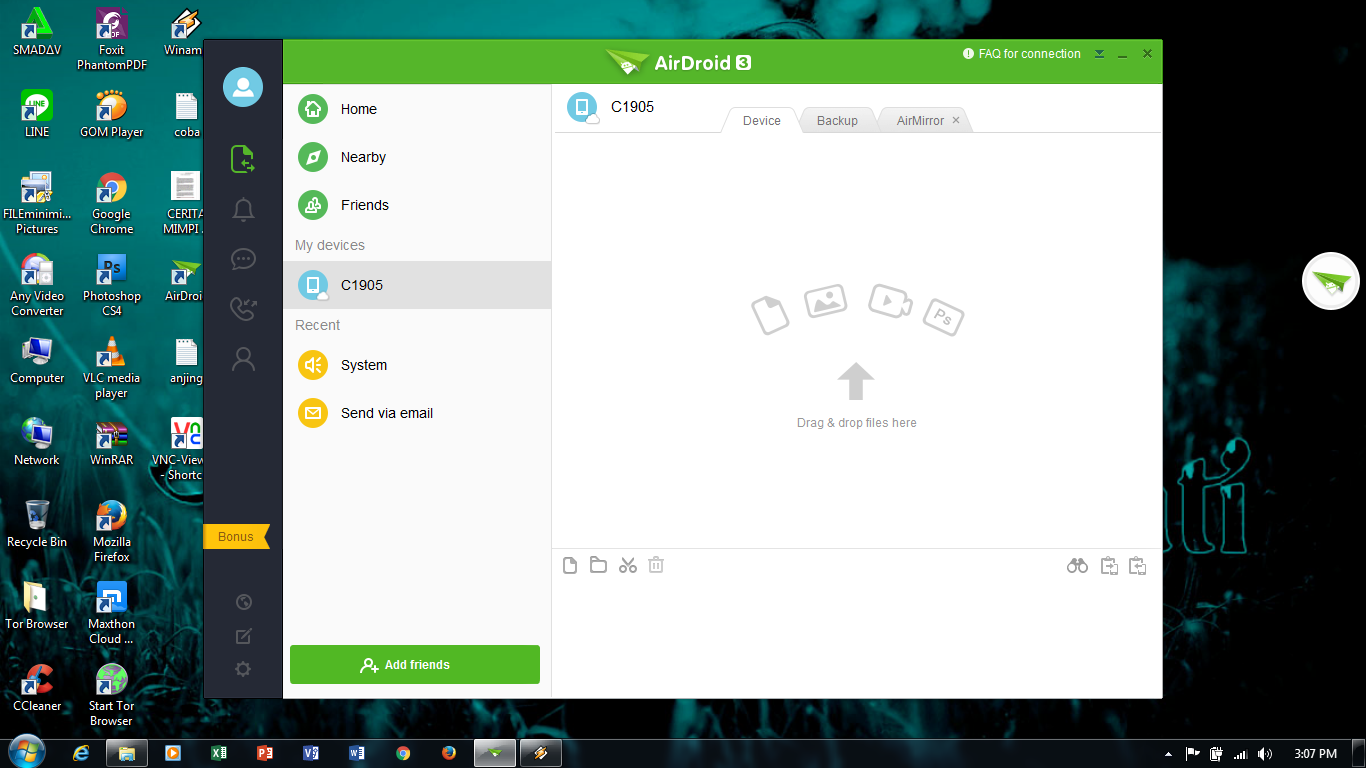This screenshot has width=1366, height=768.
Task: Switch to the Backup tab
Action: 837,120
